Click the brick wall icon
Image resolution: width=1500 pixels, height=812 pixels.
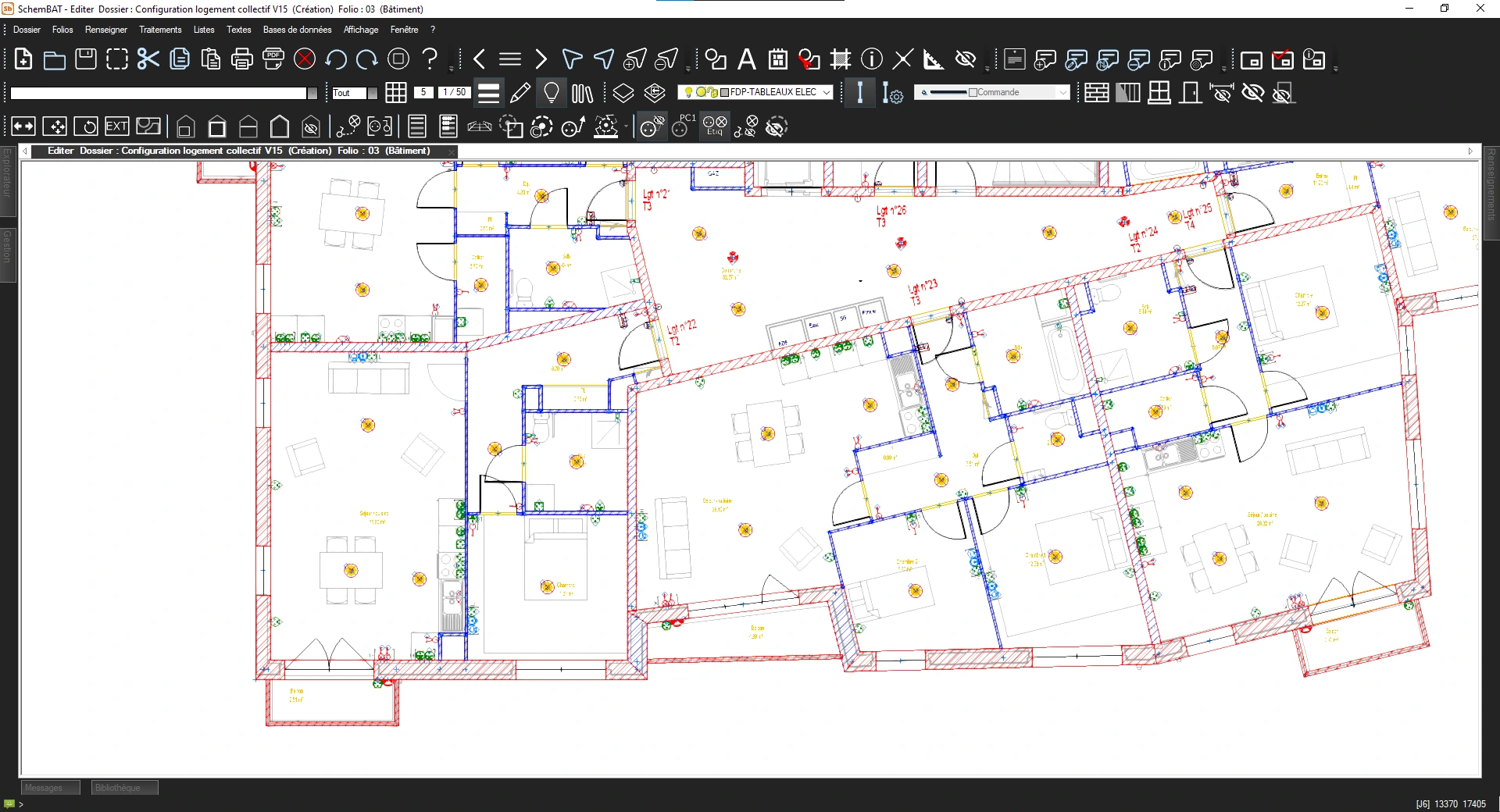(1096, 93)
